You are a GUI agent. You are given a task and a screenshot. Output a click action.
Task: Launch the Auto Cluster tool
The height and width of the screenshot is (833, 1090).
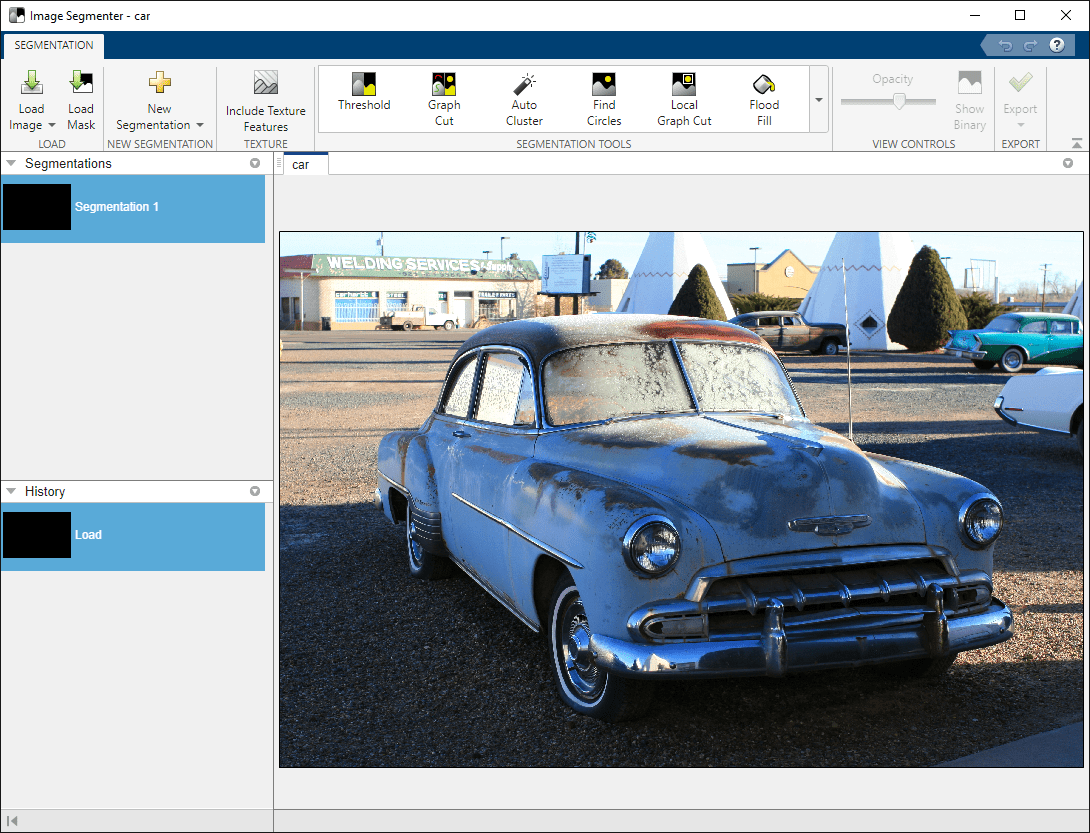524,98
